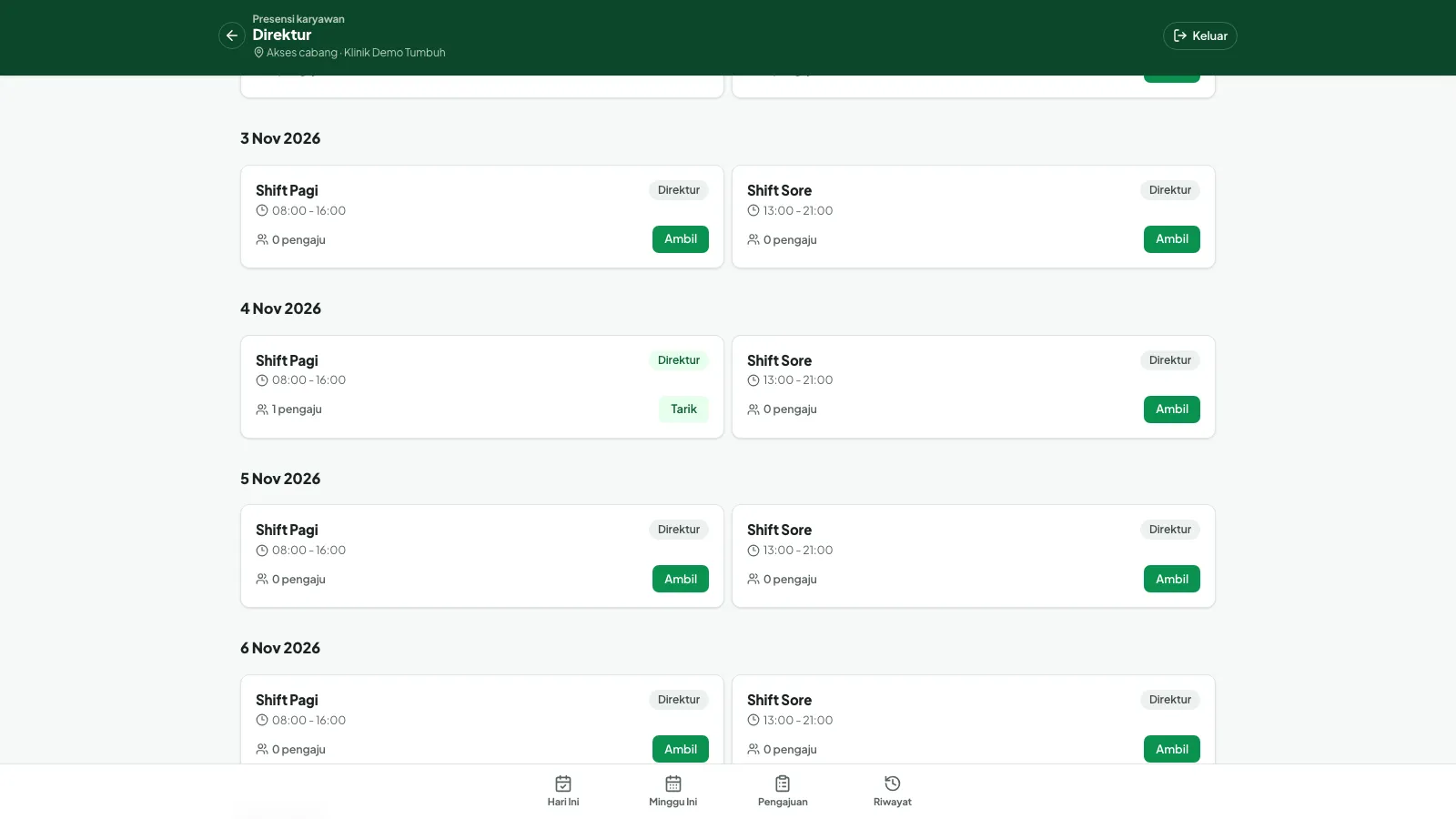Viewport: 1456px width, 819px height.
Task: Withdraw from Shift Pagi on 4 Nov with Tarik
Action: coord(683,409)
